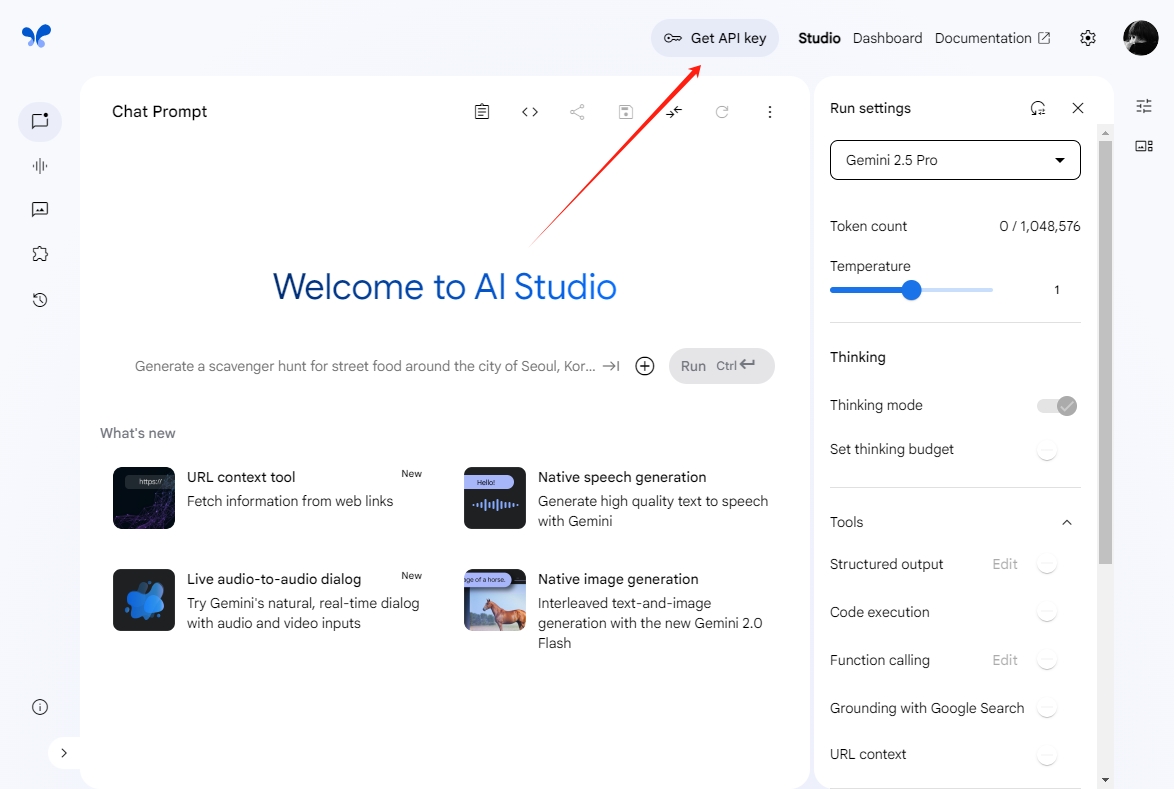Toggle Thinking mode switch
Screen dimensions: 1174x789
[1056, 406]
